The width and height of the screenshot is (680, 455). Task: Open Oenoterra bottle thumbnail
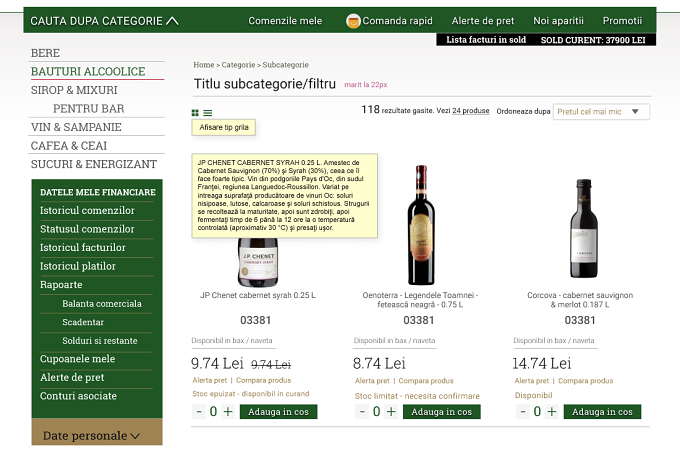[x=421, y=225]
